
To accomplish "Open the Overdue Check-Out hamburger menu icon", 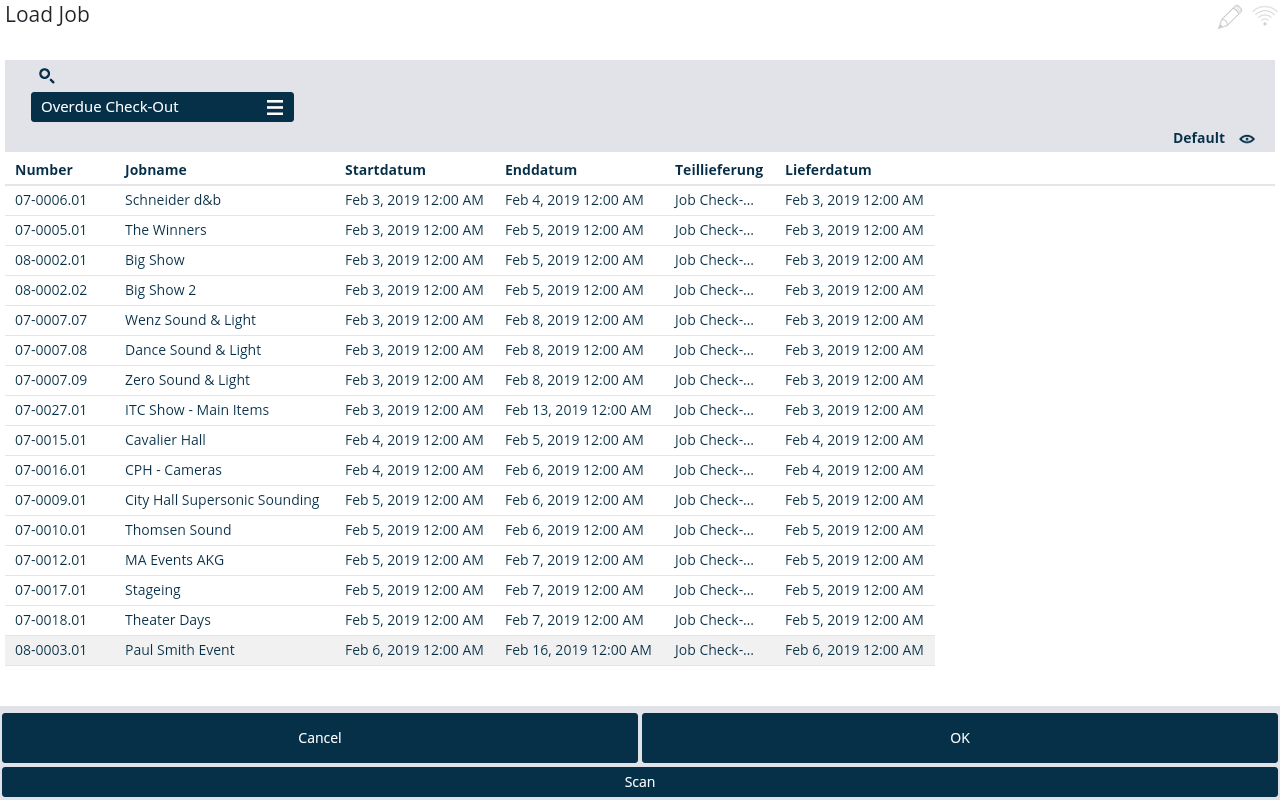I will point(275,107).
